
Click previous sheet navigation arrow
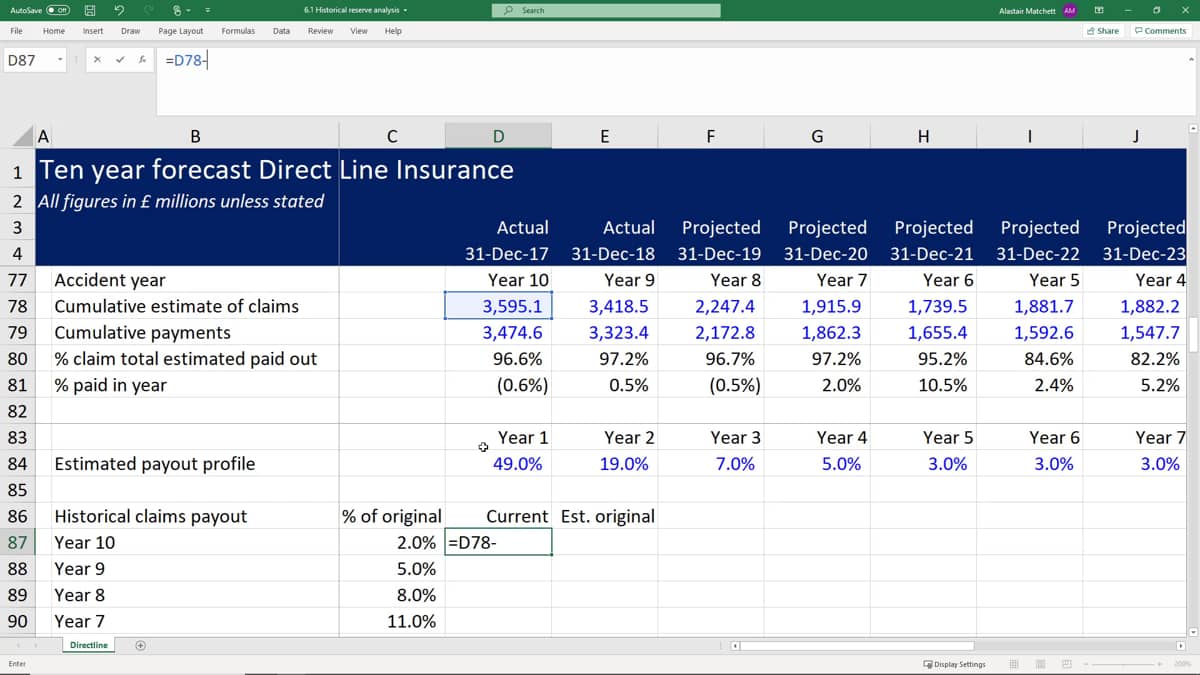click(x=19, y=645)
